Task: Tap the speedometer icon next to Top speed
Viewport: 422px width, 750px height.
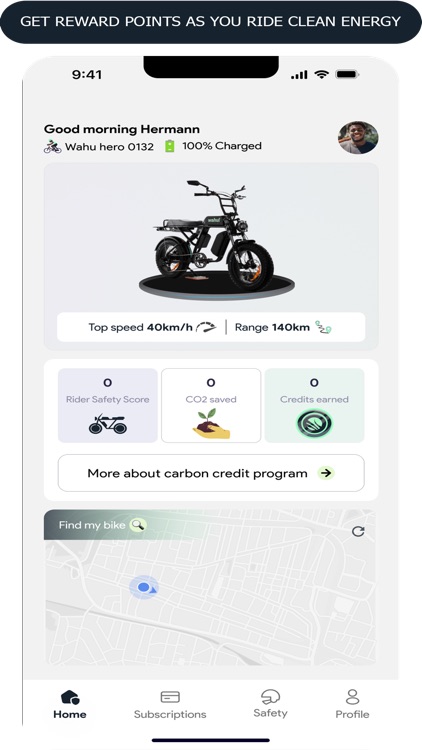Action: click(206, 327)
